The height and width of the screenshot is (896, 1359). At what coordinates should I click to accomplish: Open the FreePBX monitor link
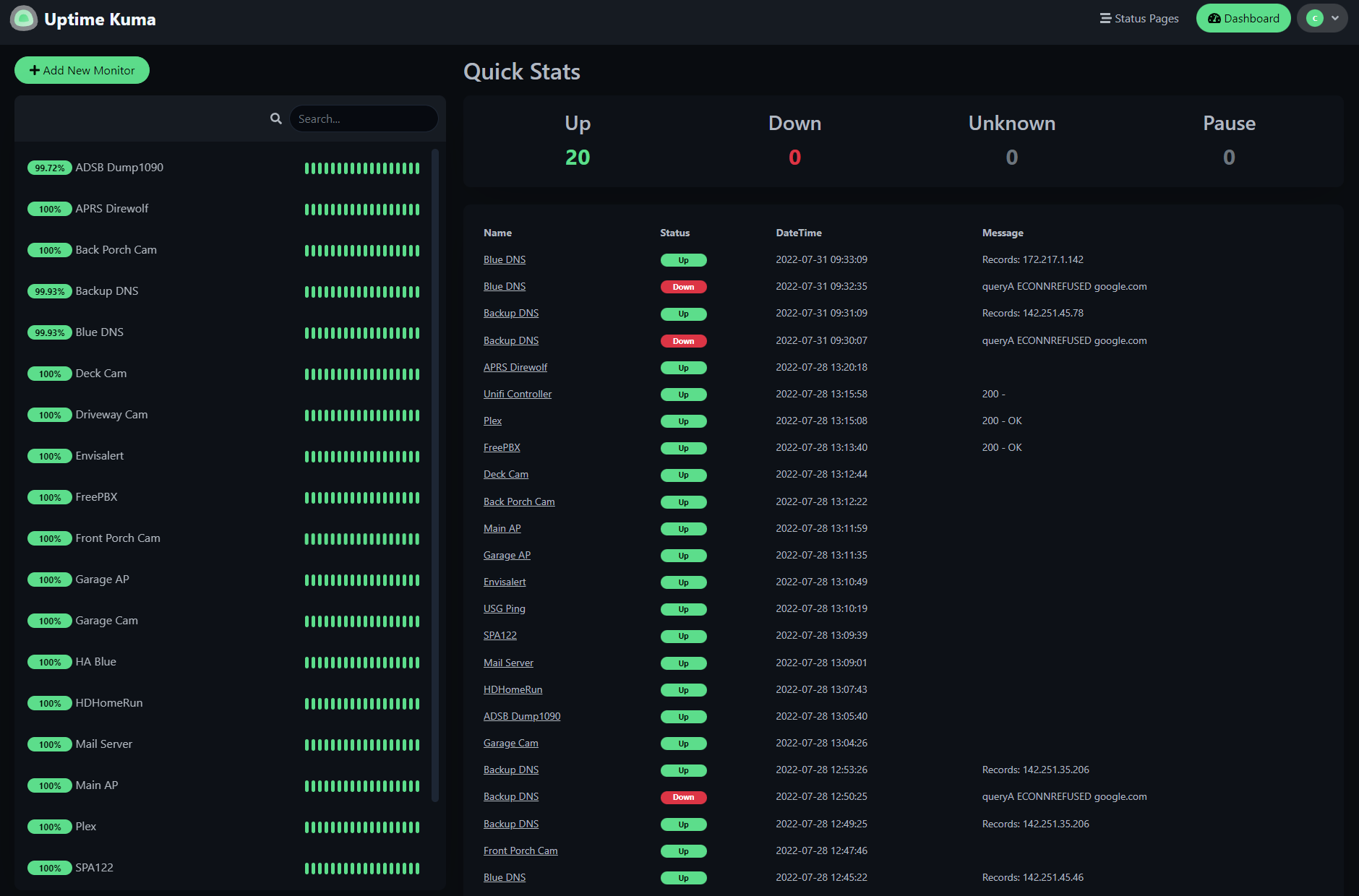(502, 447)
